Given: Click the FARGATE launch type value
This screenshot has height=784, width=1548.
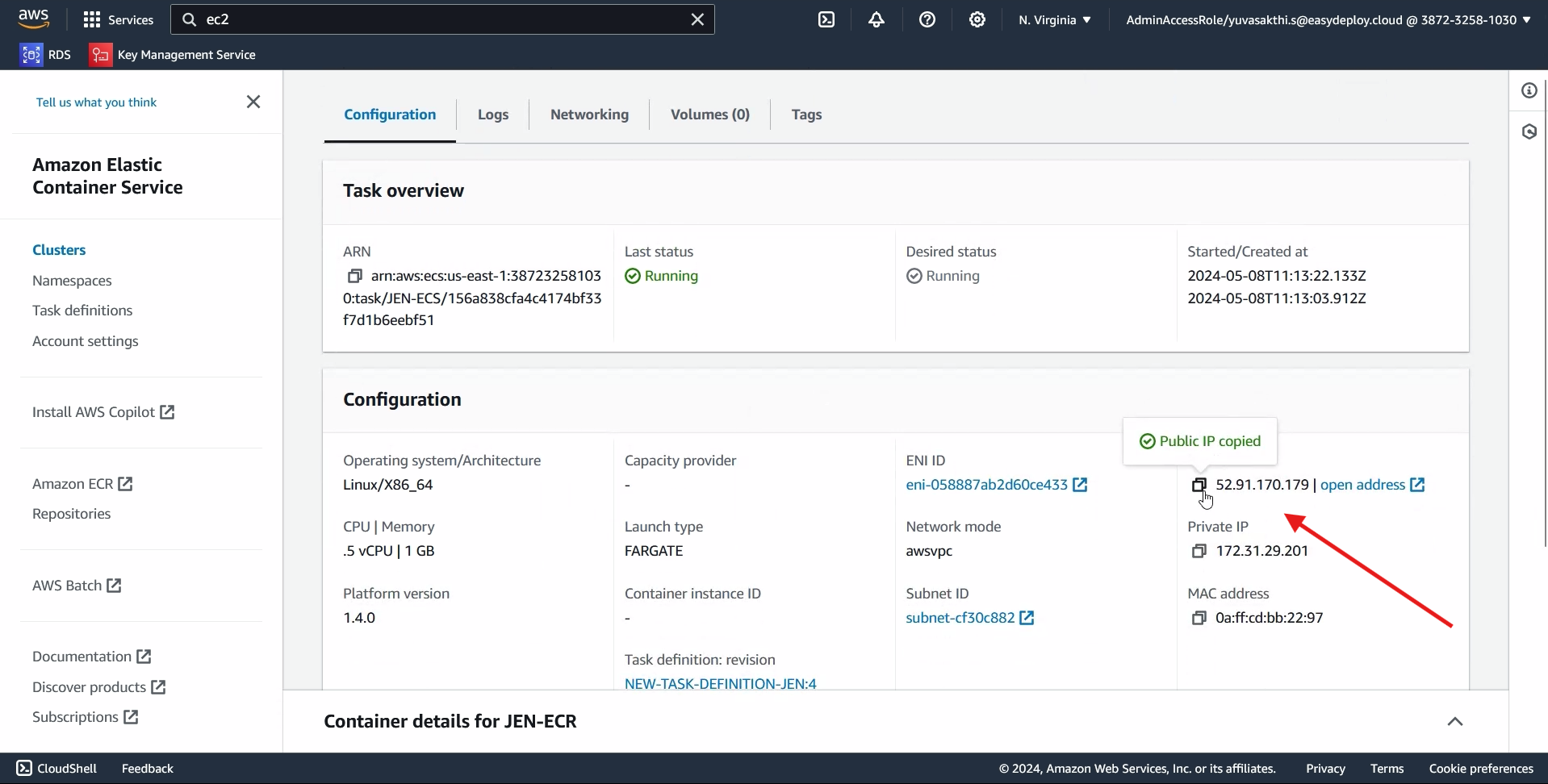Looking at the screenshot, I should [654, 551].
